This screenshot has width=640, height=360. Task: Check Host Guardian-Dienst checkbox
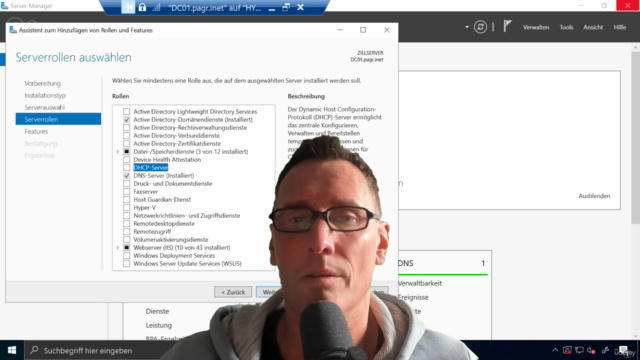[x=127, y=200]
